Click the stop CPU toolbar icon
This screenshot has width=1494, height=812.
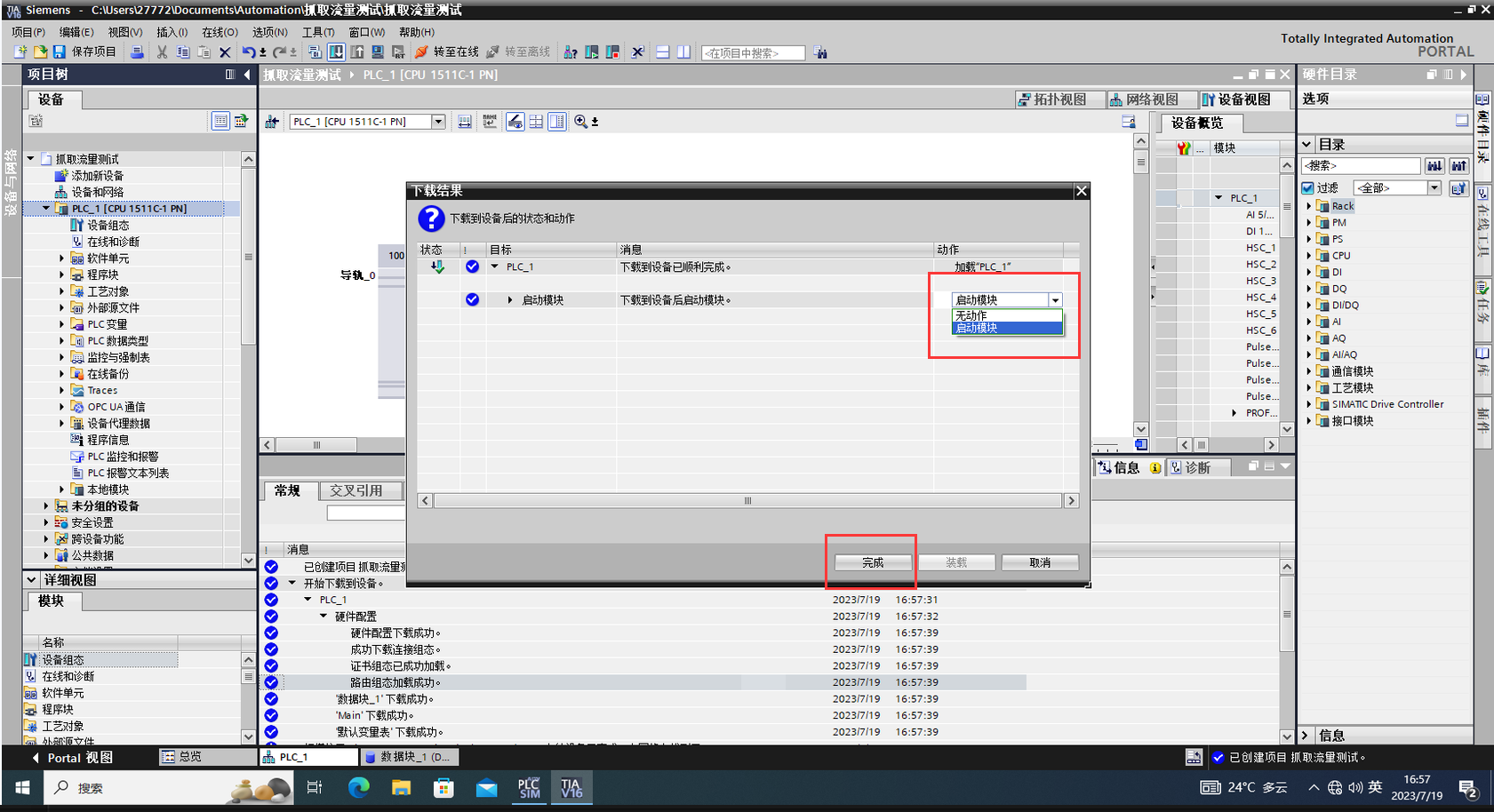click(x=612, y=52)
